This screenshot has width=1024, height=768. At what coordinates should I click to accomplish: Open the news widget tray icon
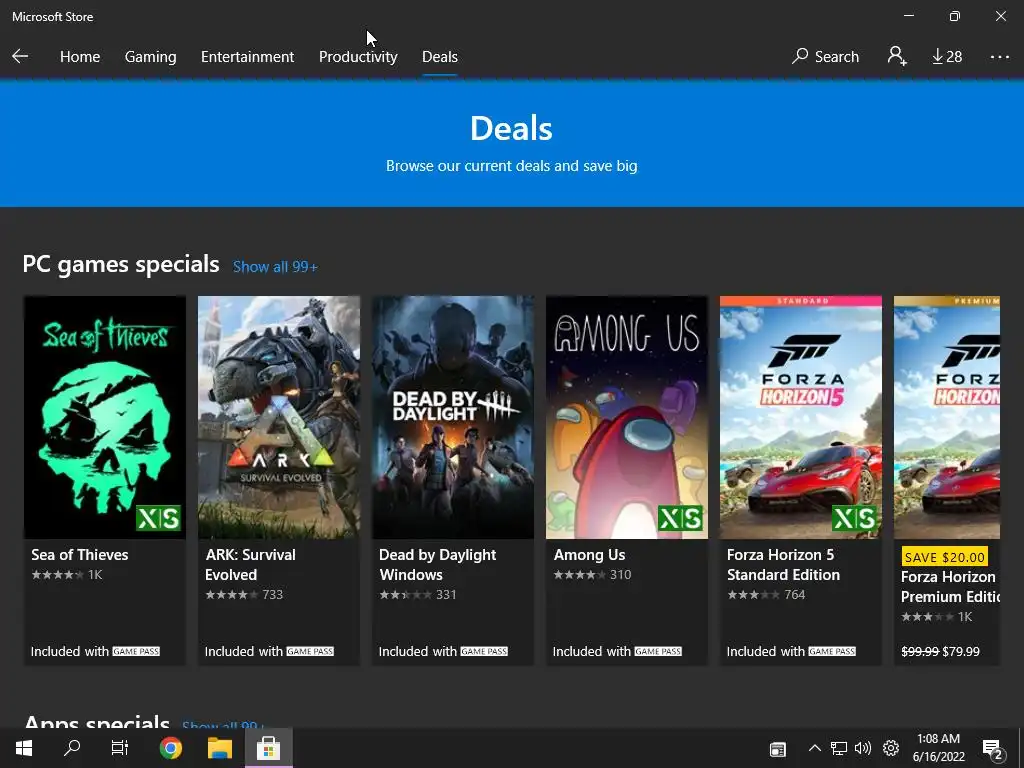(x=778, y=748)
